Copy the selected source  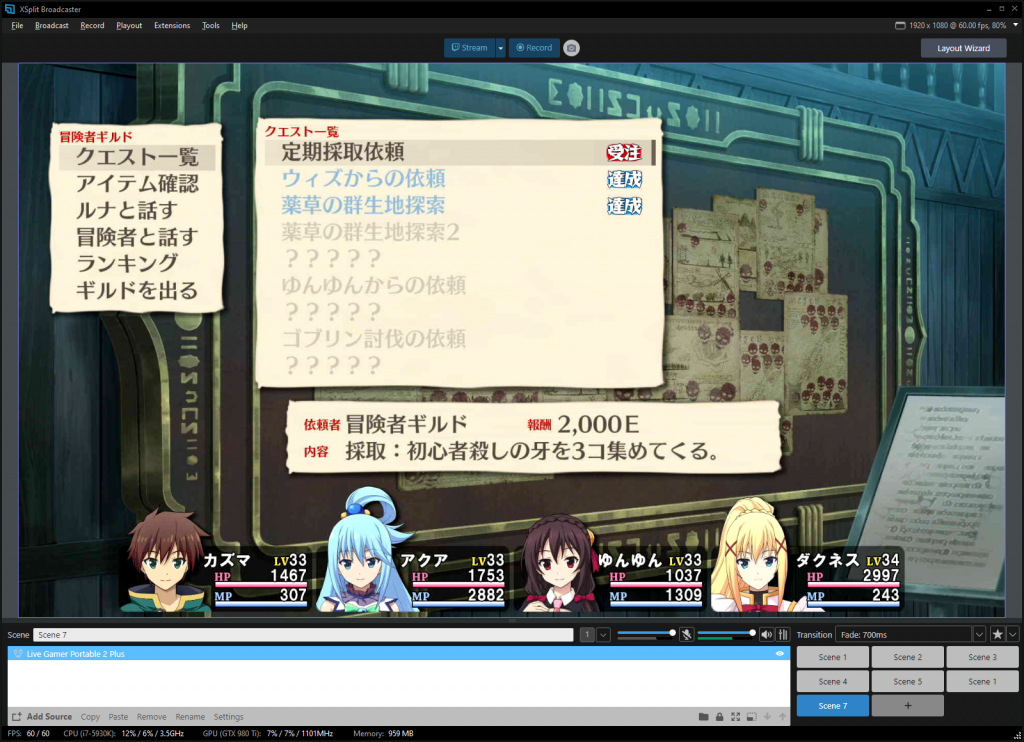click(90, 717)
